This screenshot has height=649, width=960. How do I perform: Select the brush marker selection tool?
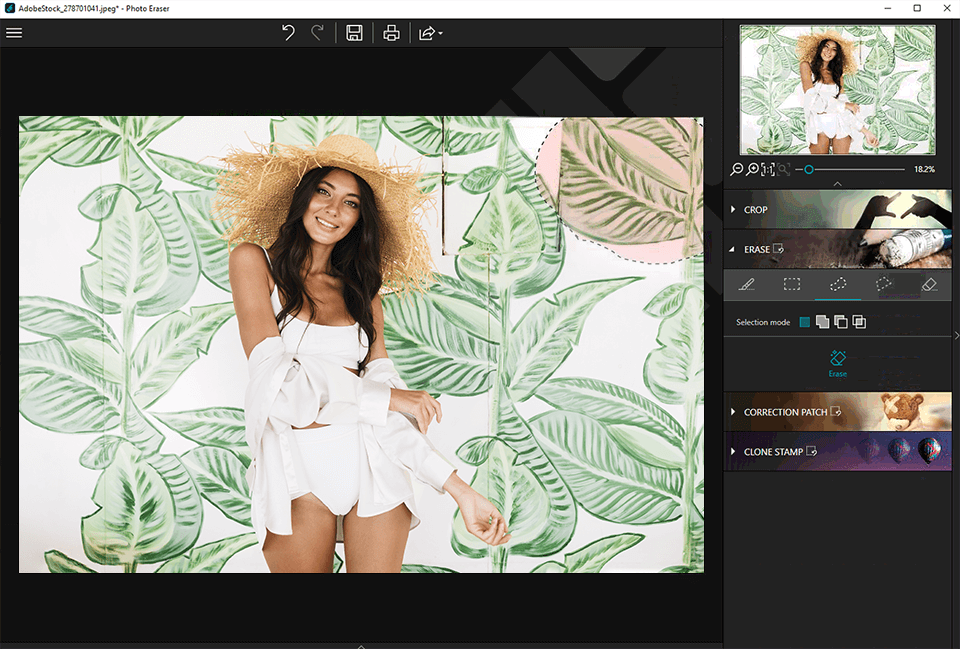746,285
